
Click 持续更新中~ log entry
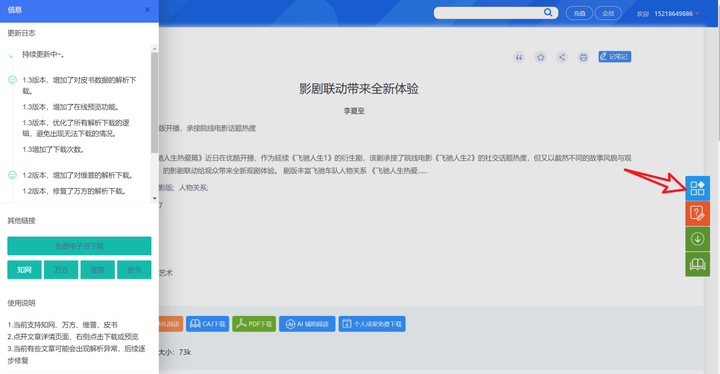coord(44,55)
